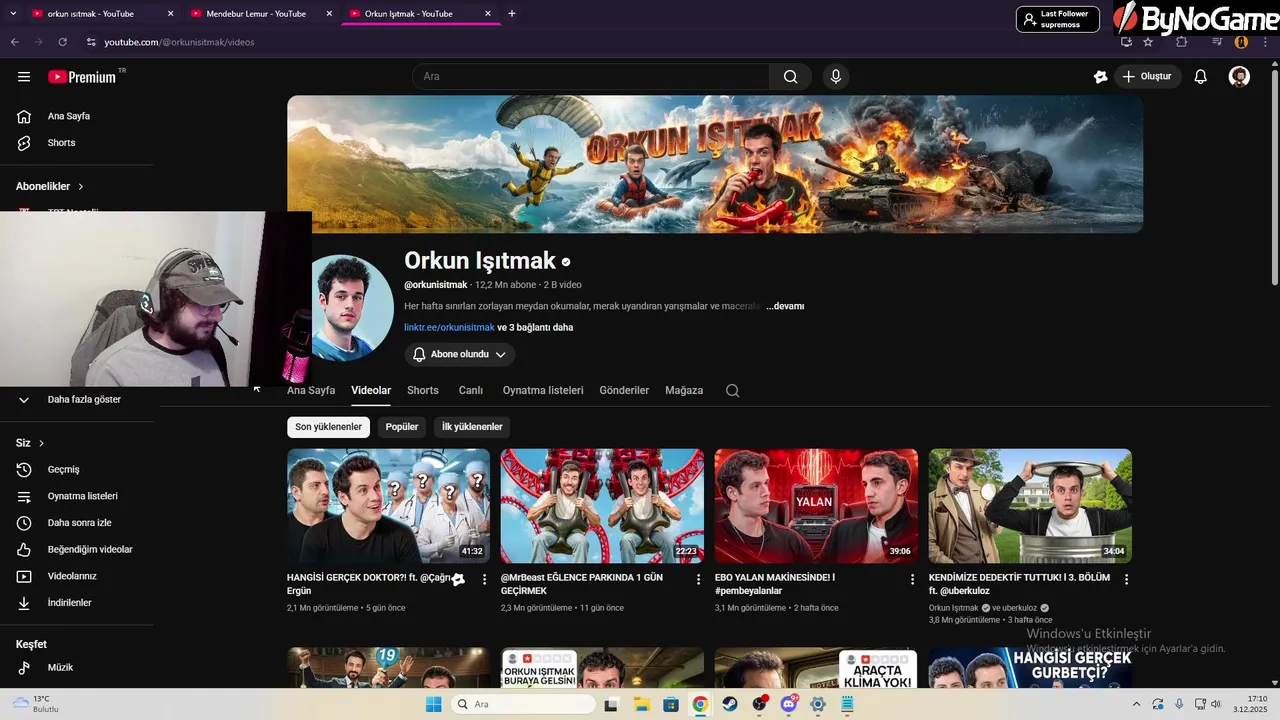Click the sparkle icon beside Oluştur

click(1100, 77)
